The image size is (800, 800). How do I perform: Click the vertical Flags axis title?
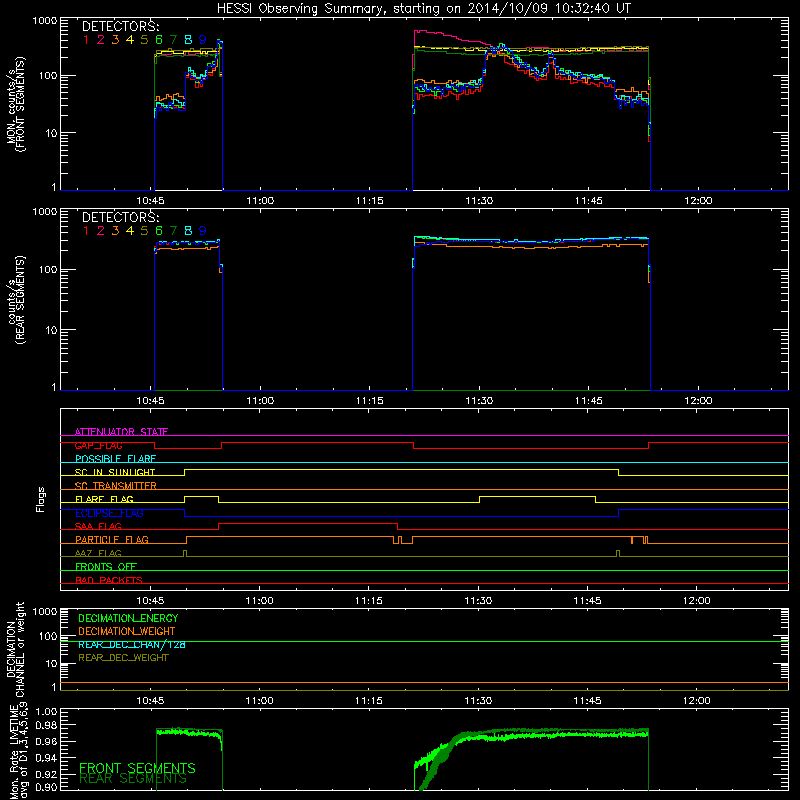pos(41,499)
